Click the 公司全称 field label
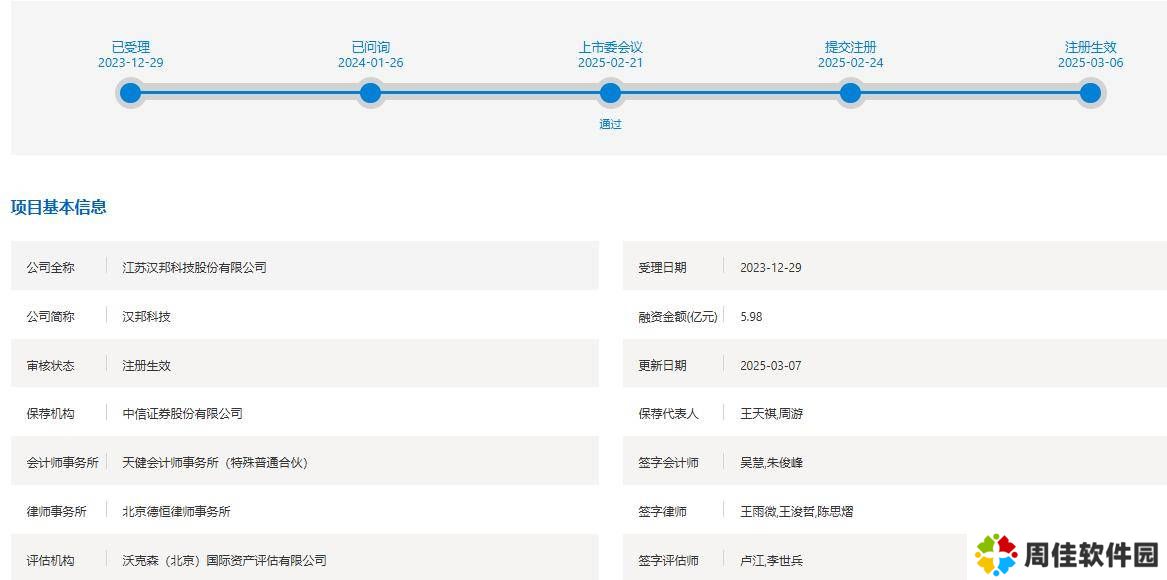 [51, 267]
